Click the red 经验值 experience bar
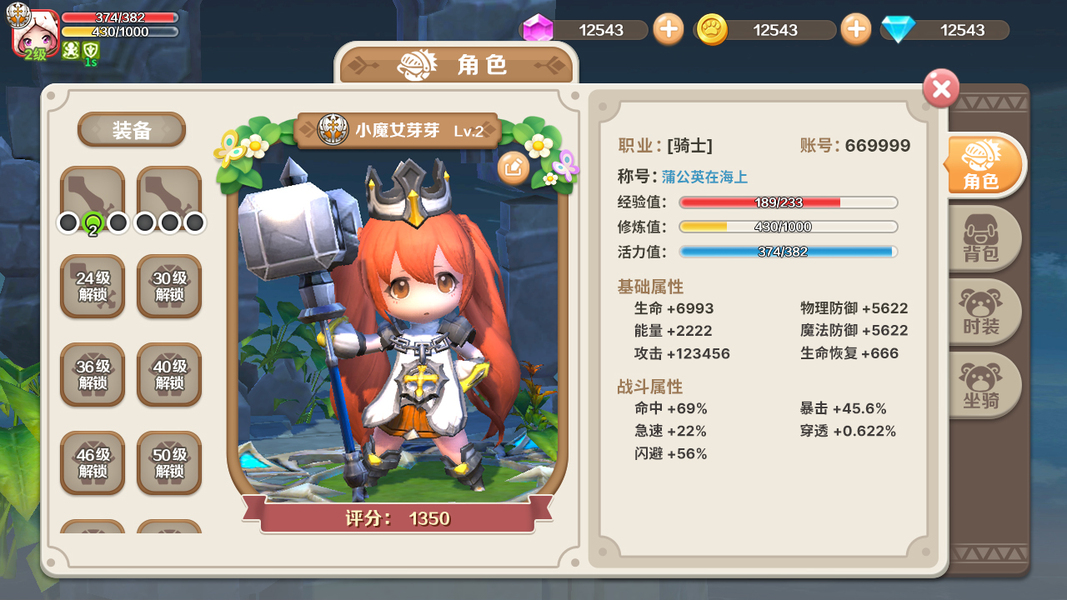The height and width of the screenshot is (600, 1067). [x=788, y=202]
